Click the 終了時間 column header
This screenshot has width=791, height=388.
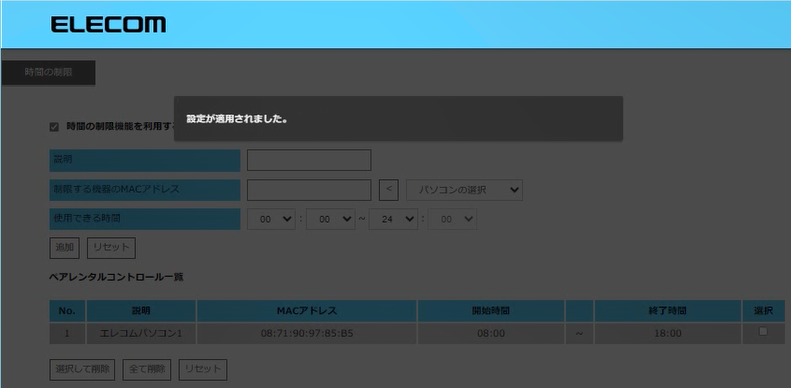(667, 311)
